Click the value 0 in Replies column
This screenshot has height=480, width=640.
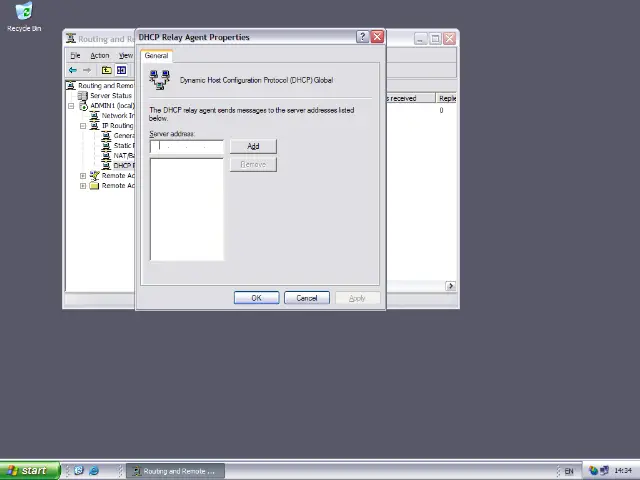coord(441,110)
